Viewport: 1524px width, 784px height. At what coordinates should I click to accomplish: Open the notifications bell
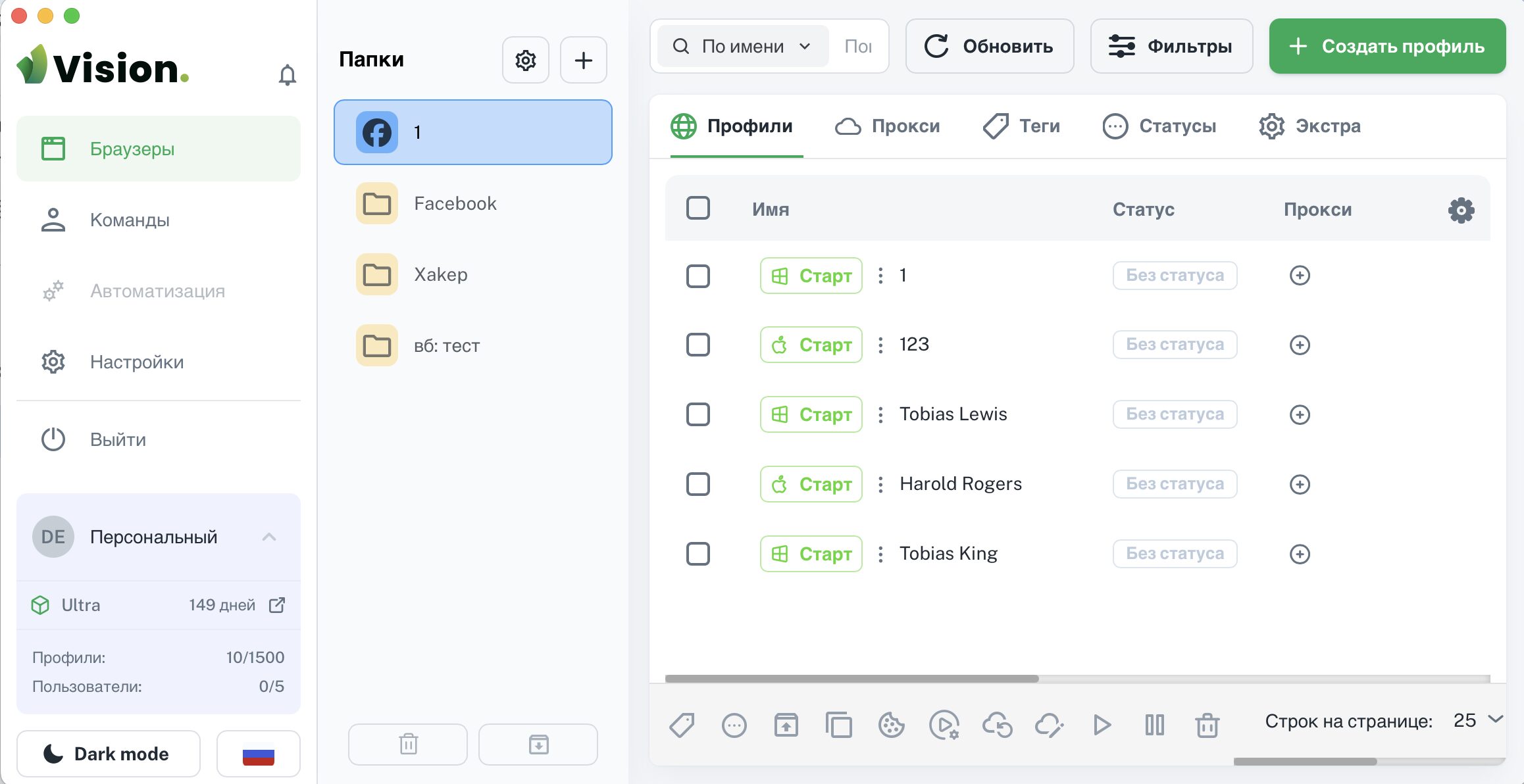pyautogui.click(x=287, y=74)
